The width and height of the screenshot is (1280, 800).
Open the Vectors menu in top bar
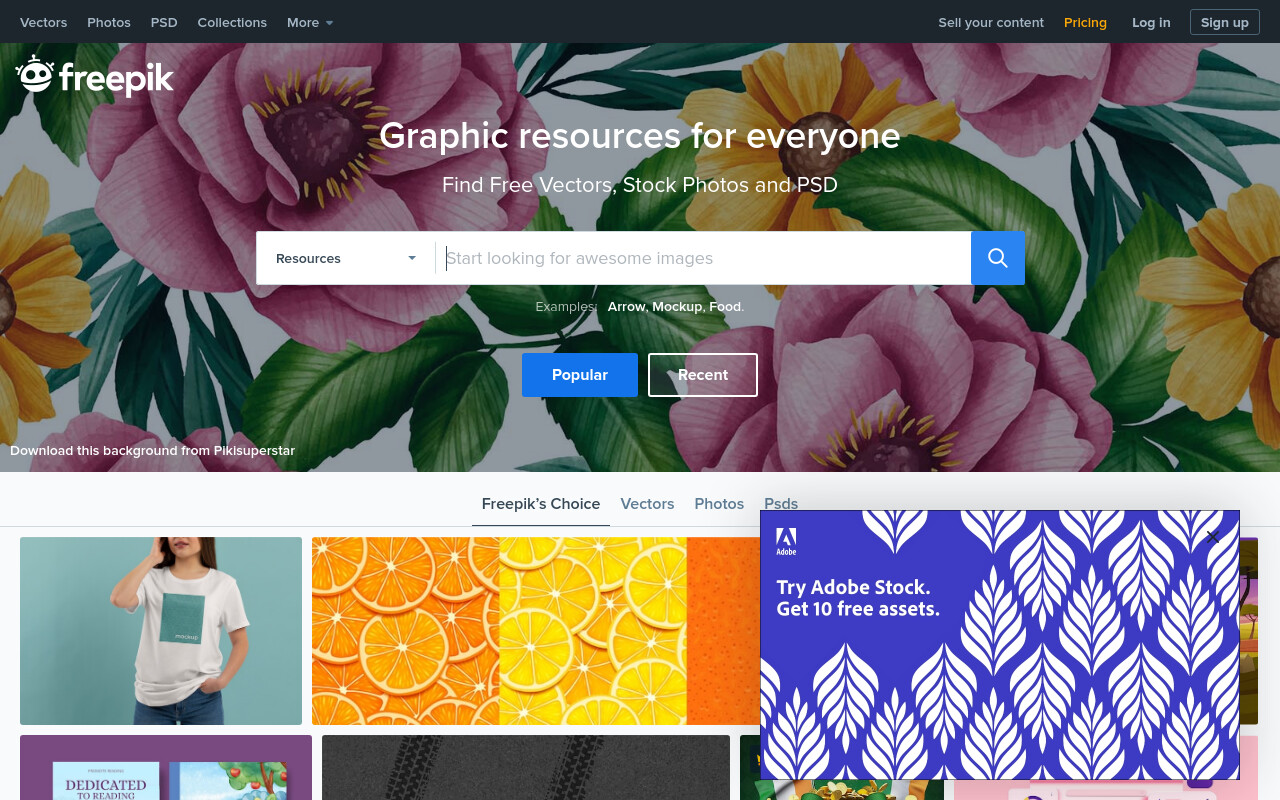[44, 22]
